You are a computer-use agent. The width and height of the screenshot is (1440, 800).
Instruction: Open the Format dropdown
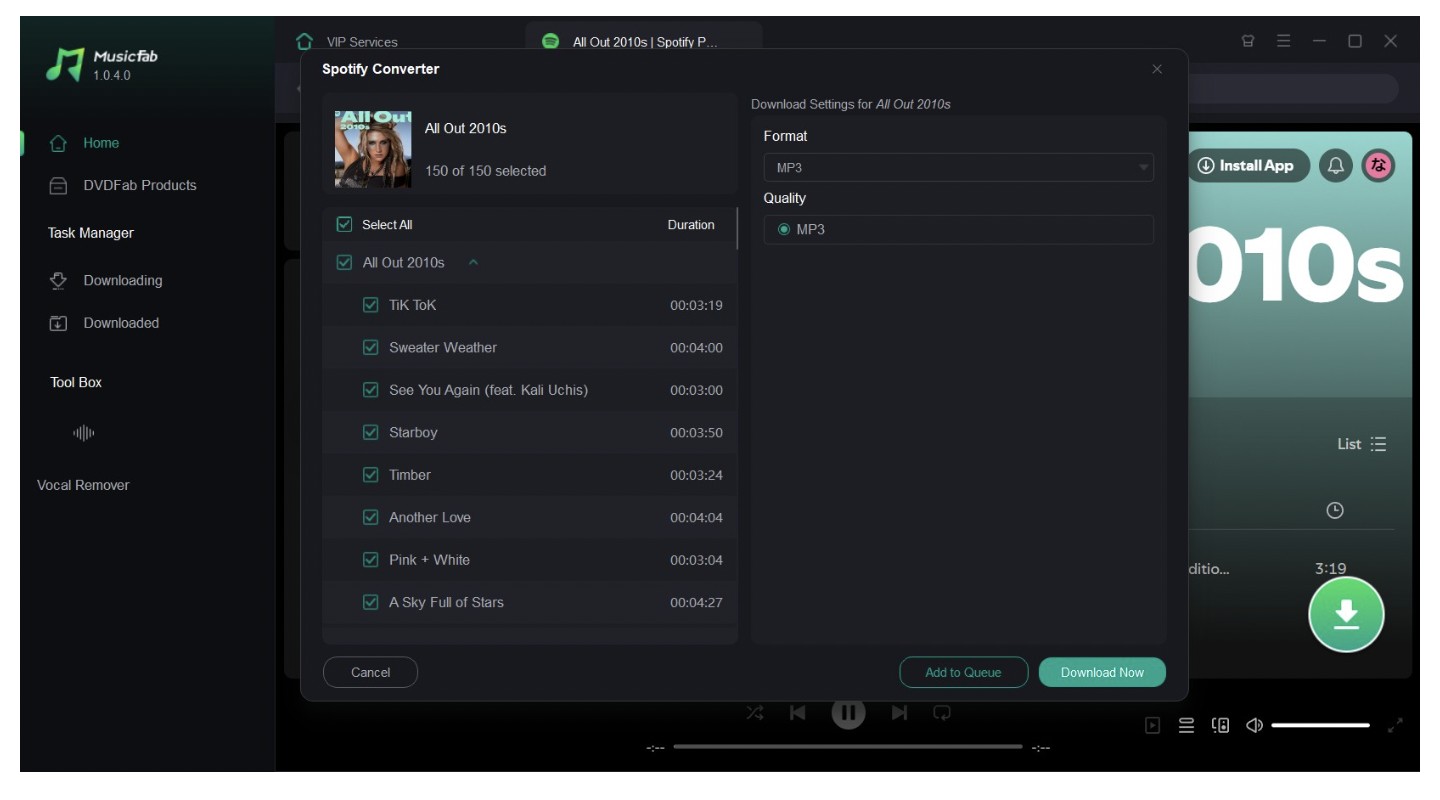tap(958, 168)
